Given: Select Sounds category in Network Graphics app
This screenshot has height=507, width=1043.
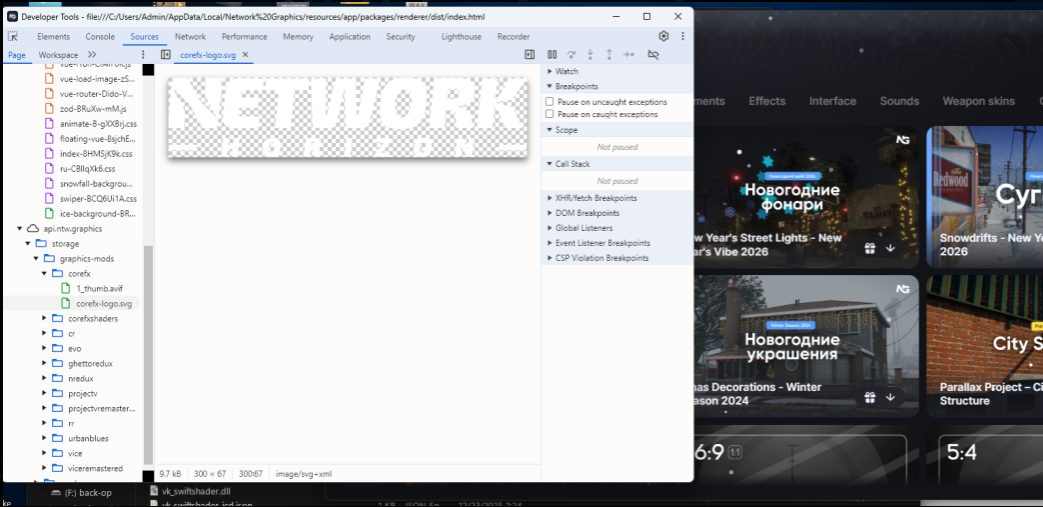Looking at the screenshot, I should point(899,101).
